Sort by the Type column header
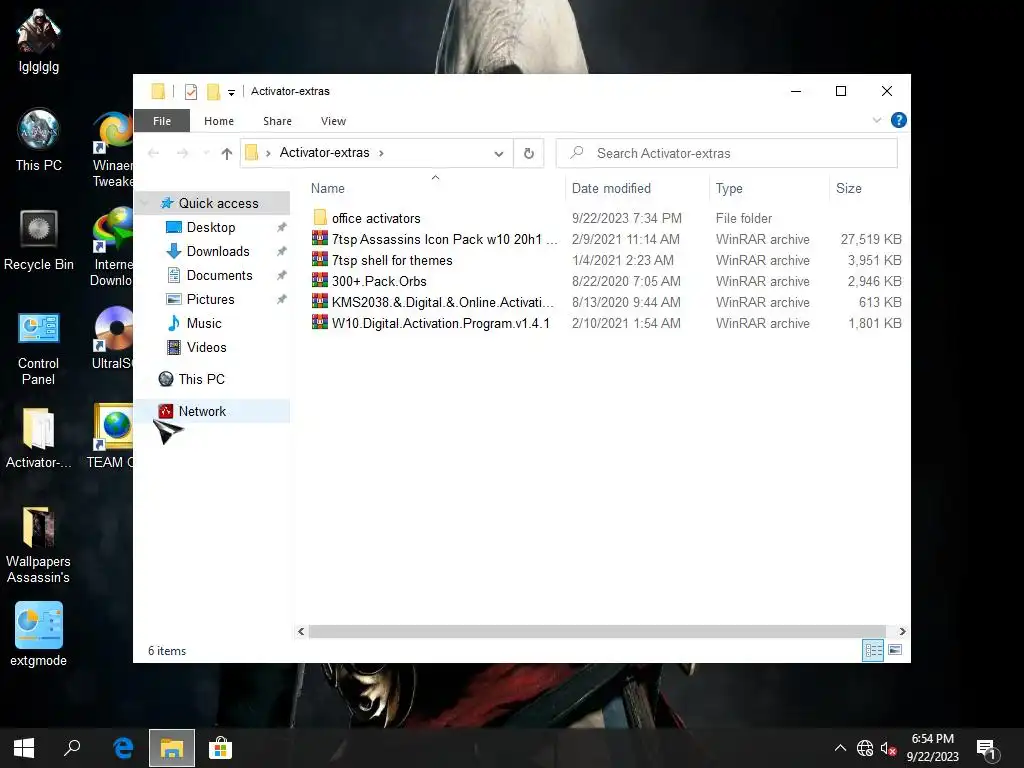The image size is (1024, 768). click(769, 188)
